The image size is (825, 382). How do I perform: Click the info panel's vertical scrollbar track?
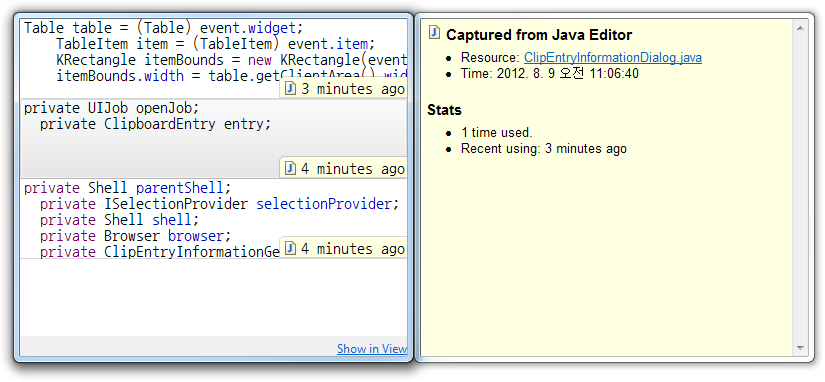click(800, 188)
